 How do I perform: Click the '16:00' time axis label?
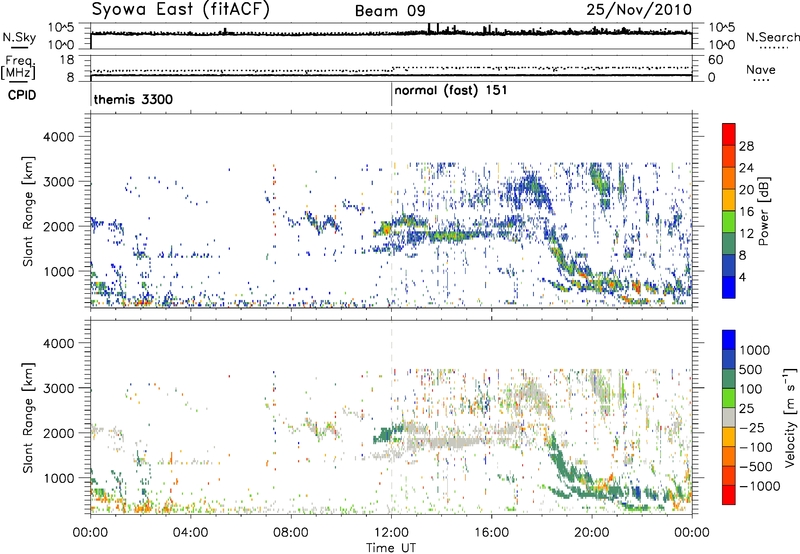[x=491, y=533]
